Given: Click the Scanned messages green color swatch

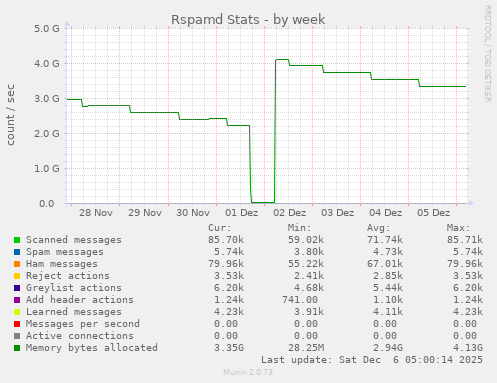Looking at the screenshot, I should [17, 240].
